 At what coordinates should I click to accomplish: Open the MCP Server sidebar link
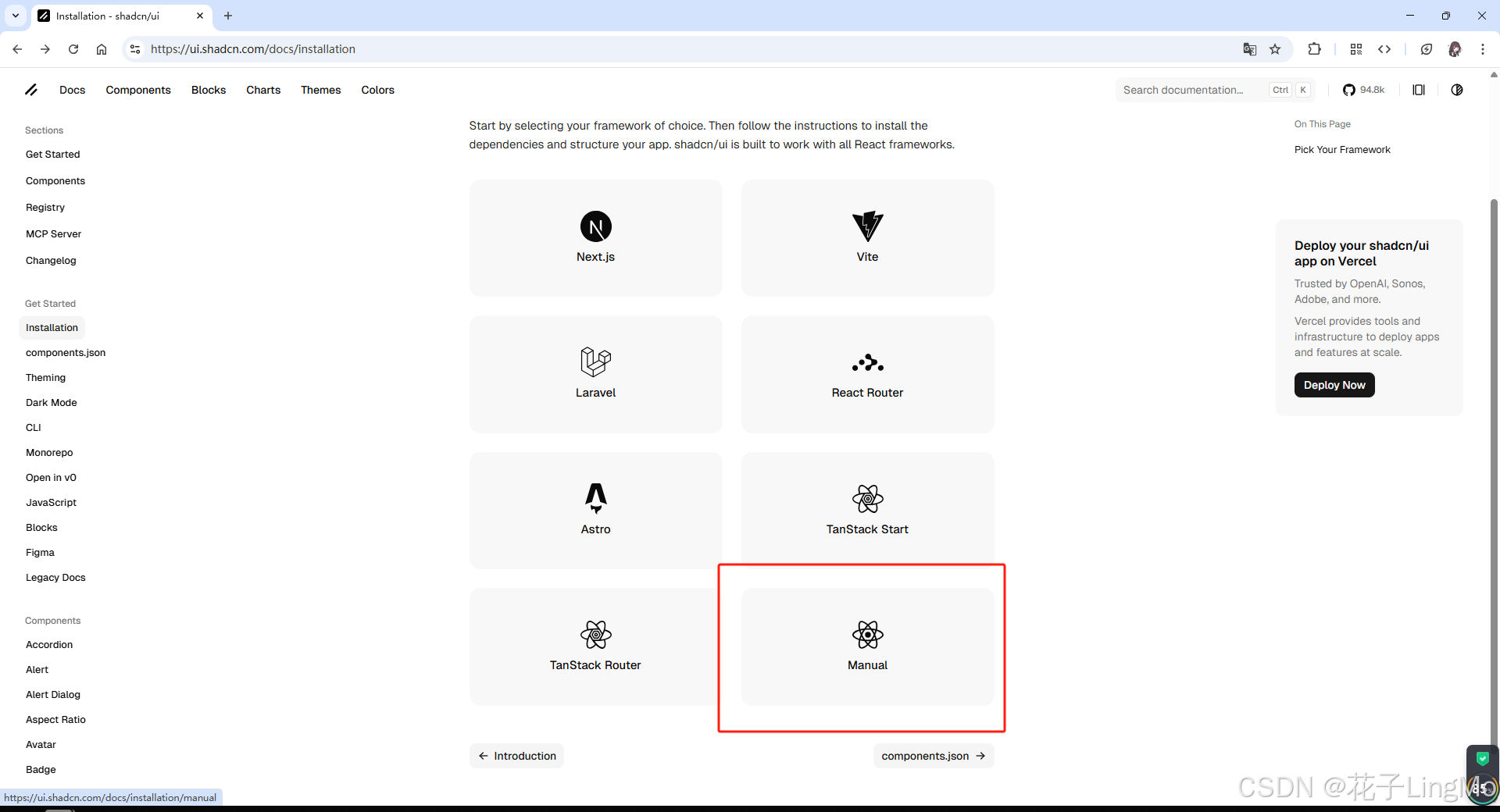[x=54, y=234]
